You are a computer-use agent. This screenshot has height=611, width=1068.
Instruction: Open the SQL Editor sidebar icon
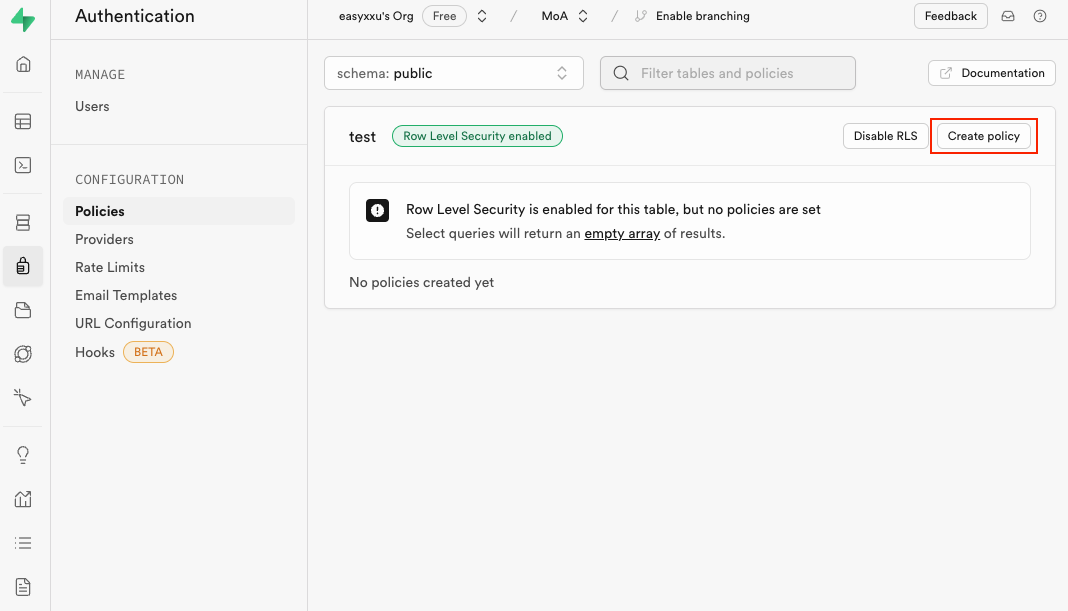click(x=23, y=166)
